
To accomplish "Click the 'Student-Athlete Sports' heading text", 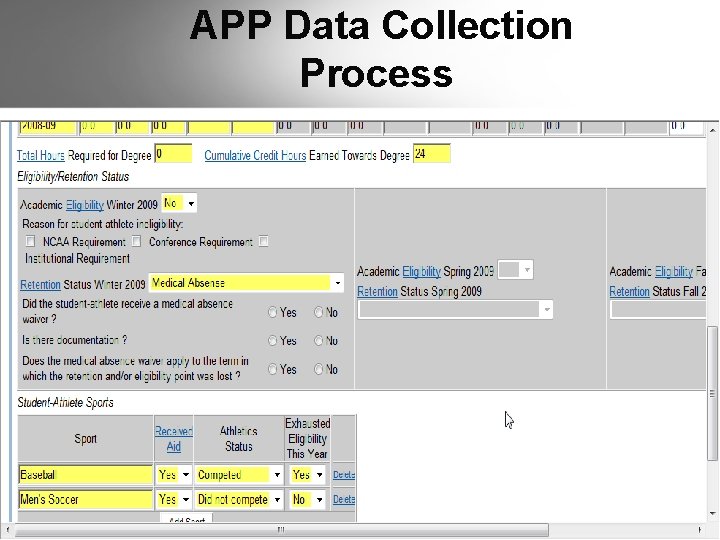I will 65,403.
